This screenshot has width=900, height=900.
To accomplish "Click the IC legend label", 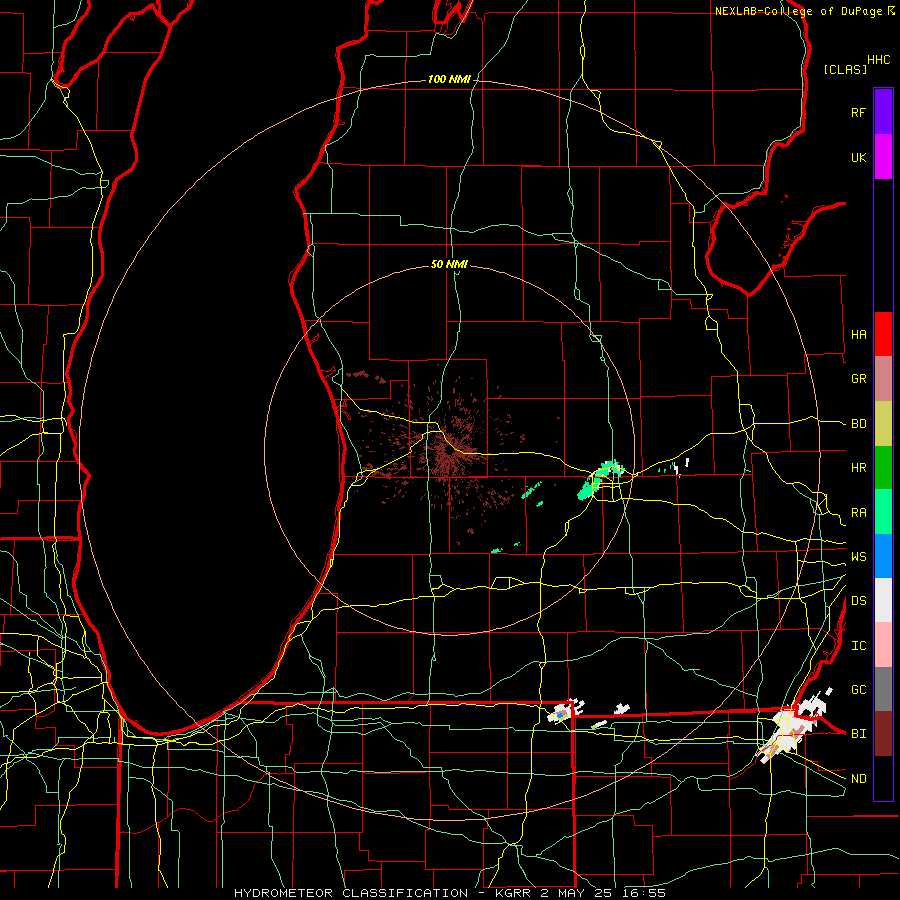I will click(x=858, y=646).
